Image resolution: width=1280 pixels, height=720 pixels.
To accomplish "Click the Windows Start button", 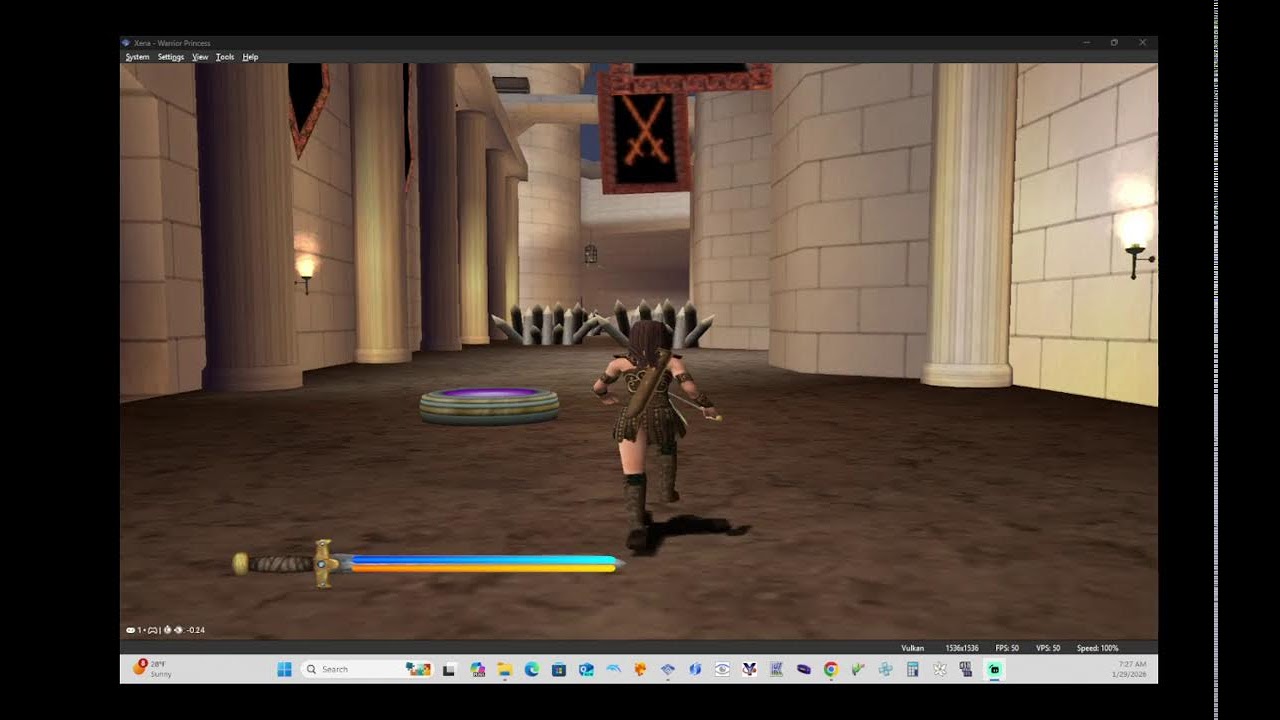I will pyautogui.click(x=284, y=669).
